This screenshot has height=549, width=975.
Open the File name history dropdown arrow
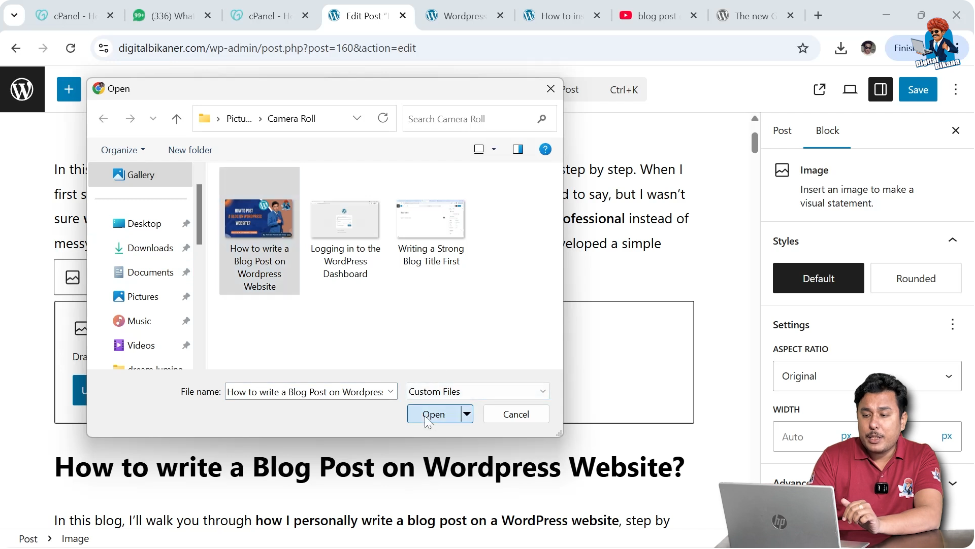(x=390, y=392)
